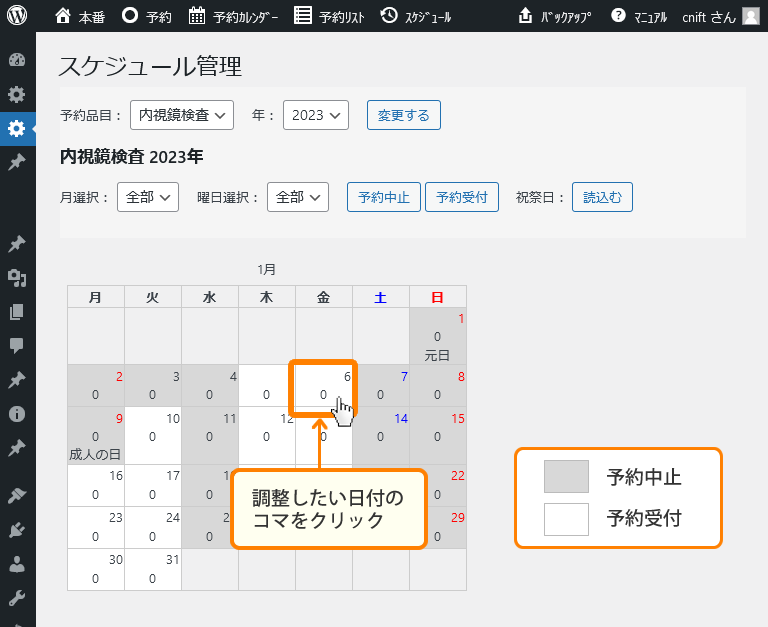Open 予約カレンダー in the top bar
This screenshot has width=768, height=627.
[x=233, y=16]
